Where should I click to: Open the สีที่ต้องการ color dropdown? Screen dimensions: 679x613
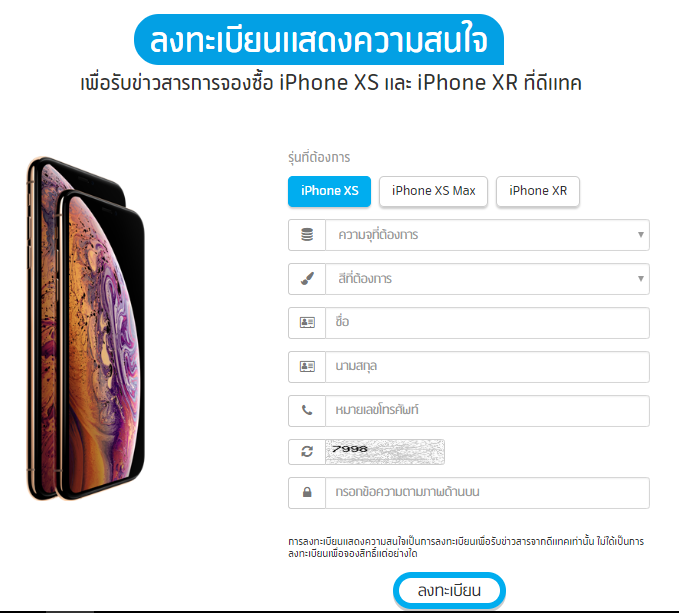point(488,279)
